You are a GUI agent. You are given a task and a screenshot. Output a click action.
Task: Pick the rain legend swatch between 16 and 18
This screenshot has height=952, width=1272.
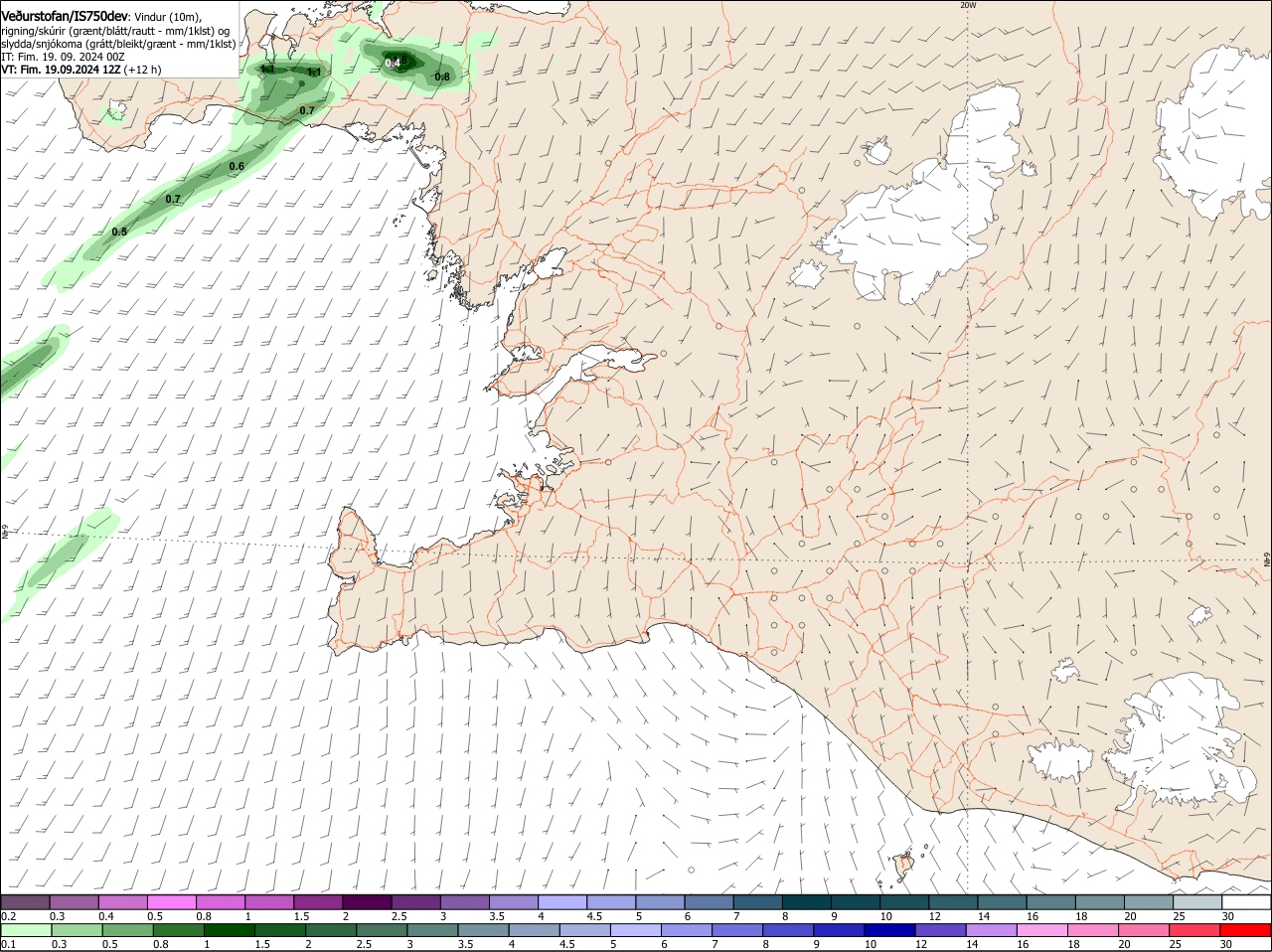tap(1040, 930)
